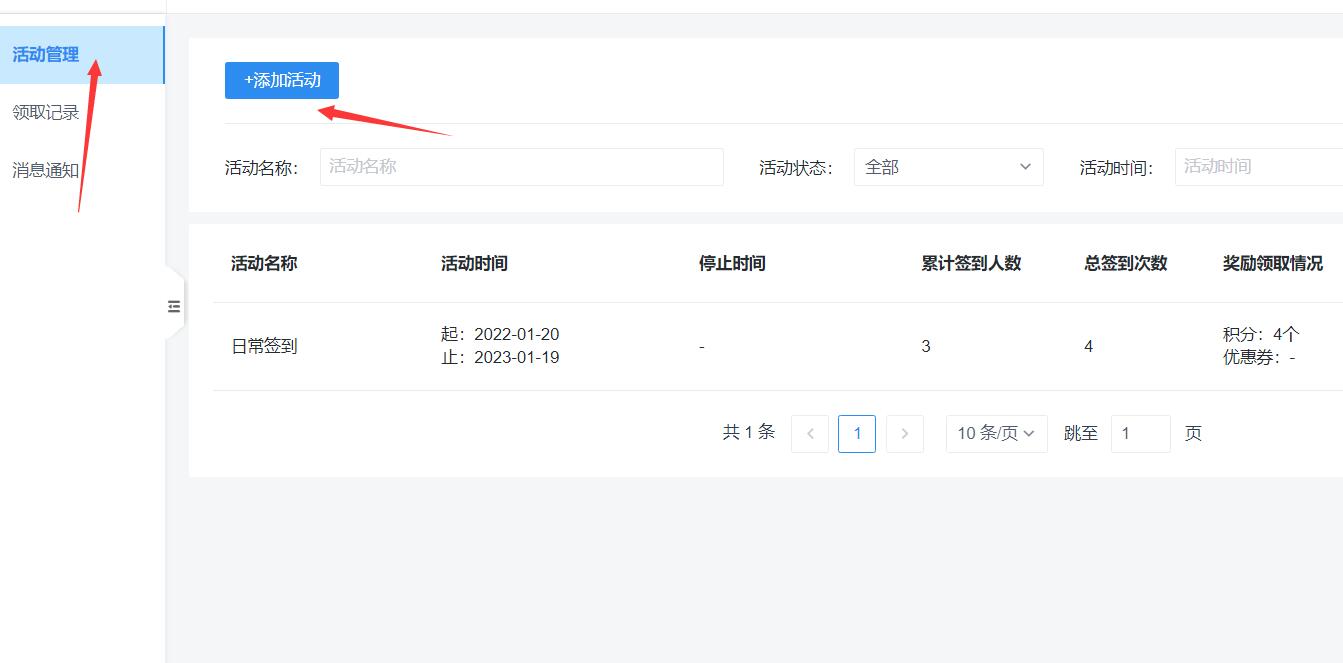The width and height of the screenshot is (1343, 663).
Task: Click the 停止时间 column header
Action: click(732, 264)
